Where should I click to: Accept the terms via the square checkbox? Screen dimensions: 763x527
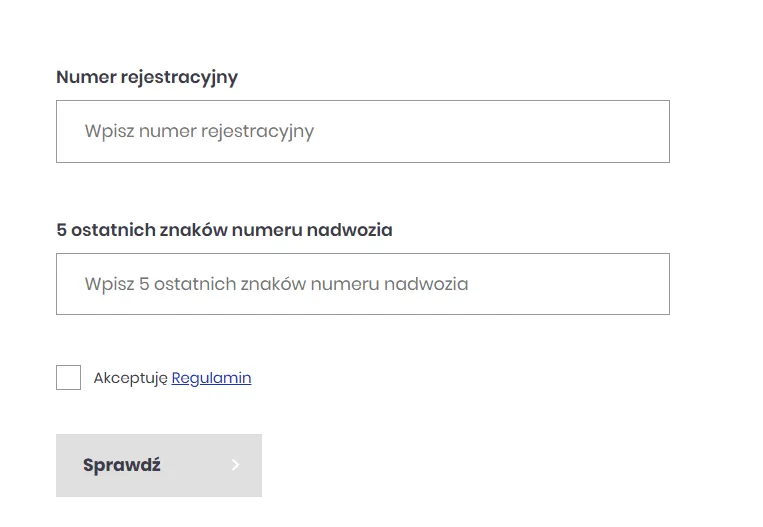(x=69, y=378)
